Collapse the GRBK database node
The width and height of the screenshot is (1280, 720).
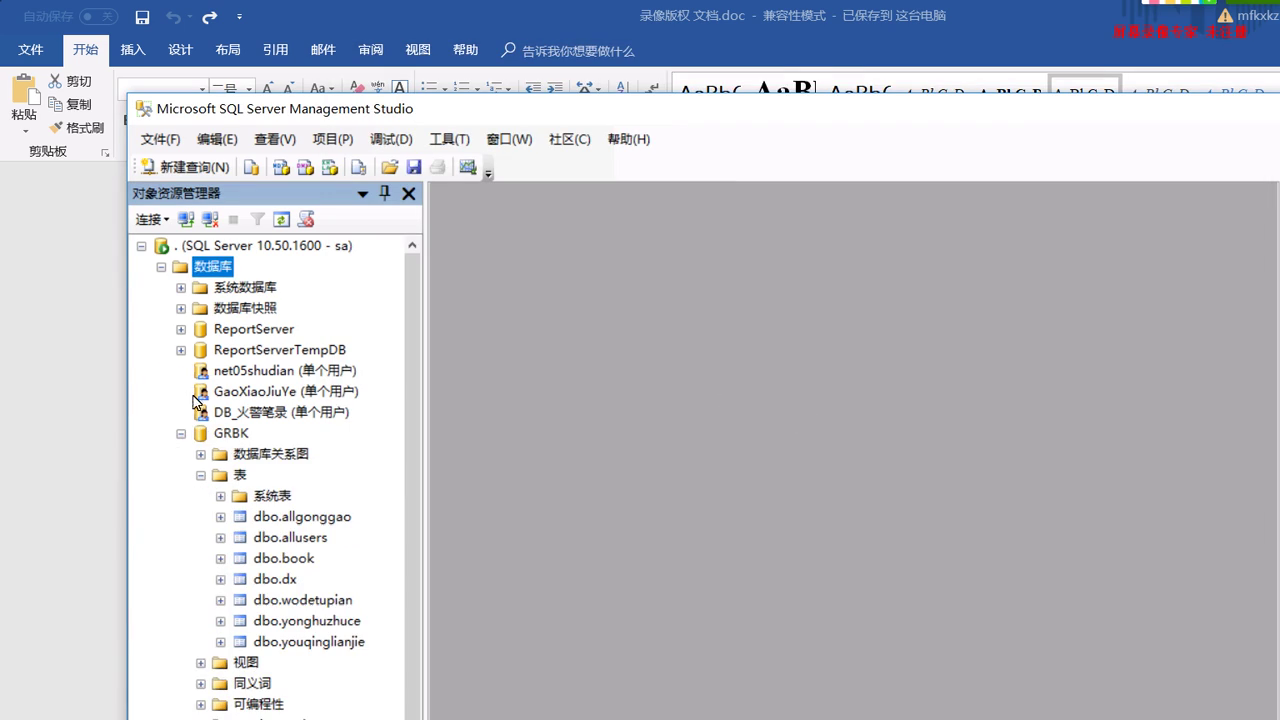181,434
